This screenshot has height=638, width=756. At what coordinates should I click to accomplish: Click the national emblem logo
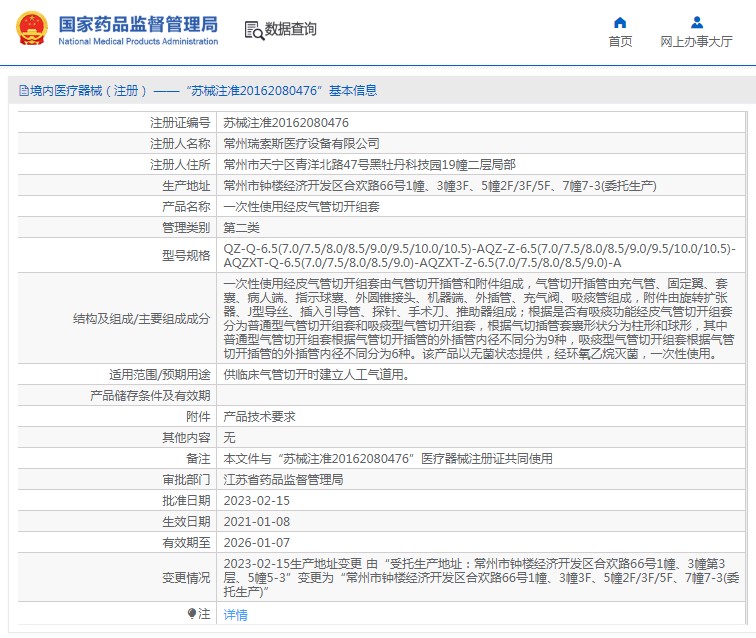point(29,29)
